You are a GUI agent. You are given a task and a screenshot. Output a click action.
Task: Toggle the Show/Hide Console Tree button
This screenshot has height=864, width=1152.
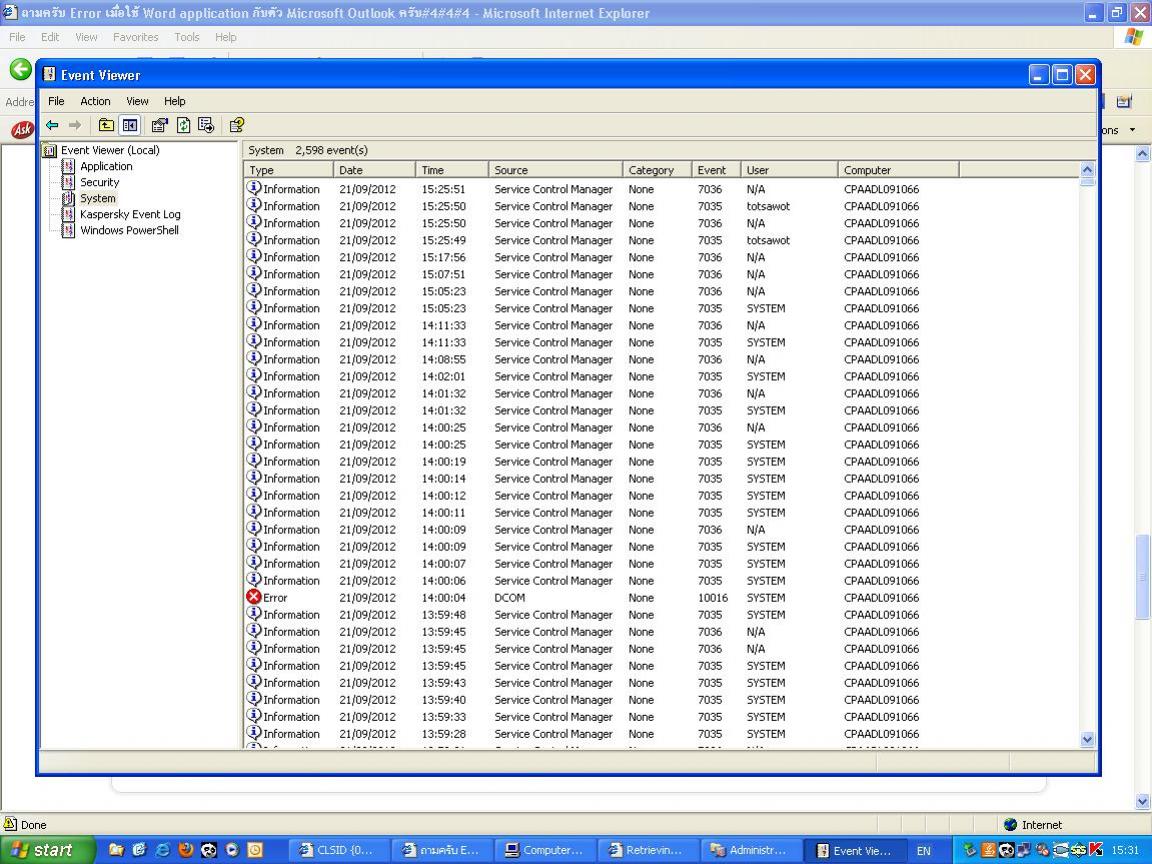tap(129, 125)
